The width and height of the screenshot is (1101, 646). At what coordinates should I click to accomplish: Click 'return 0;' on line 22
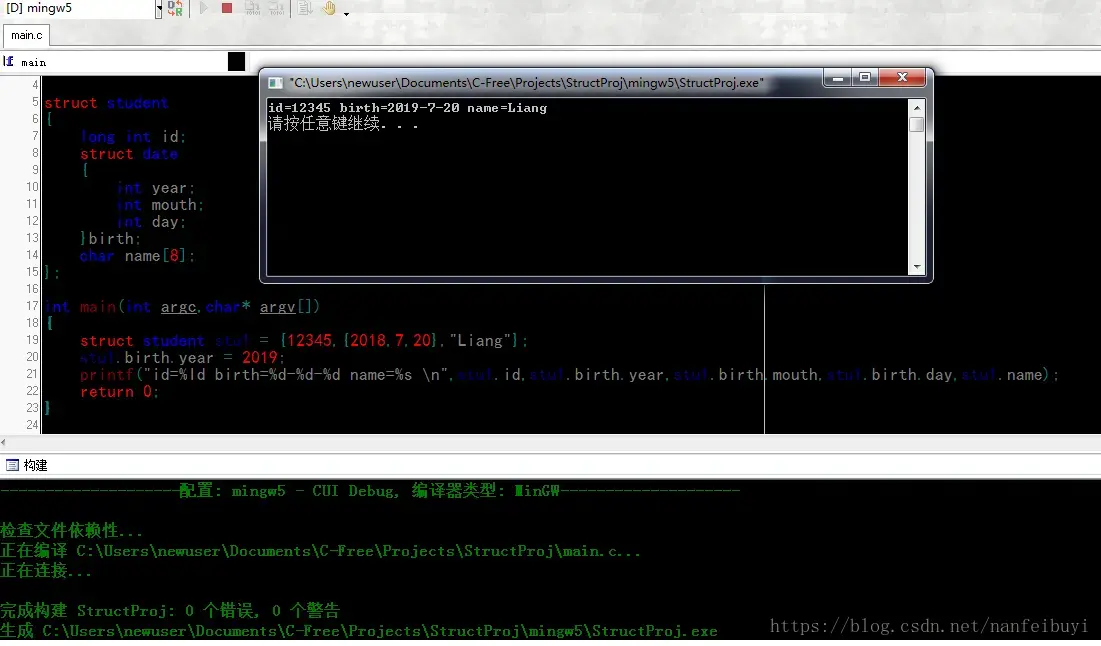click(119, 392)
